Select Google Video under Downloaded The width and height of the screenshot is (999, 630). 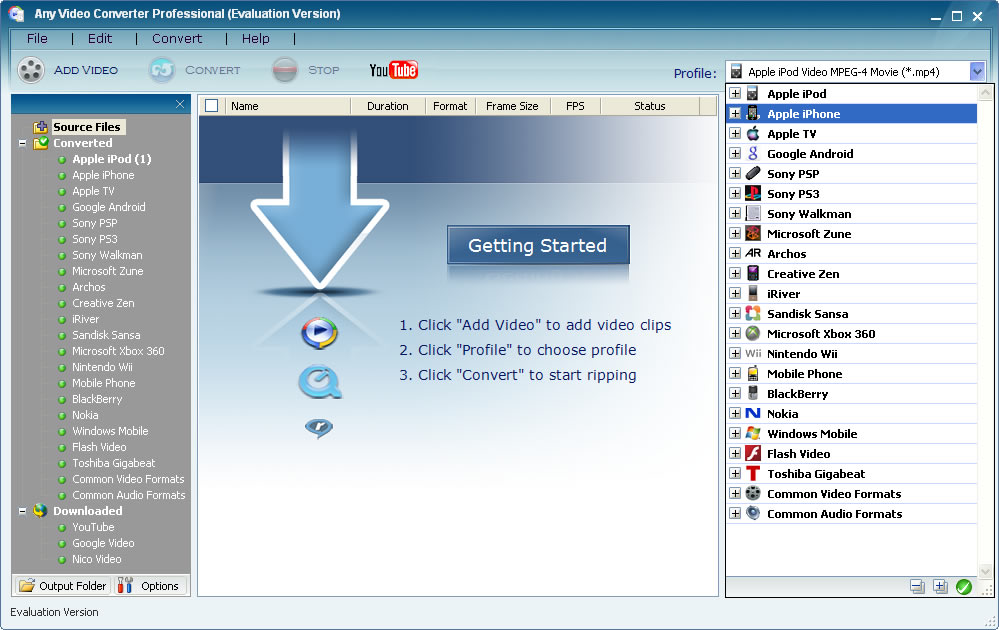pos(103,543)
